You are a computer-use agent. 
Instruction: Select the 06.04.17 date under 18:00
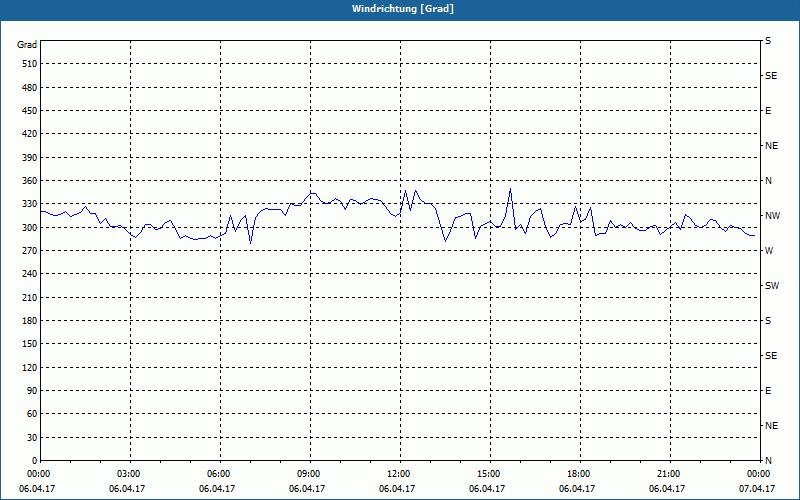[577, 489]
